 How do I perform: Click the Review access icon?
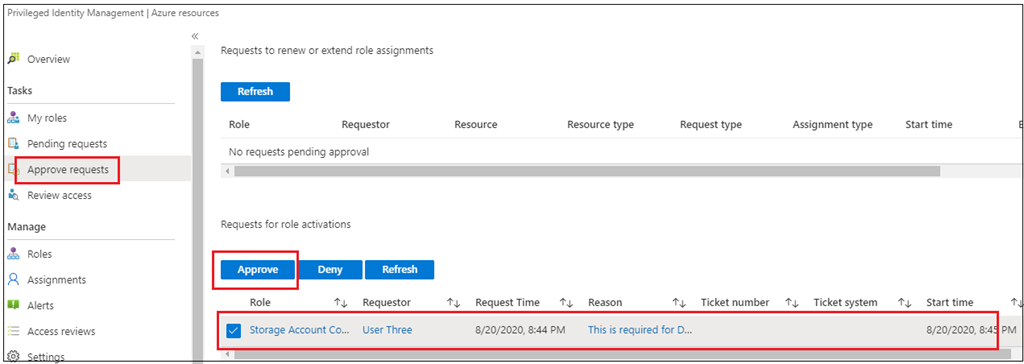[x=13, y=195]
